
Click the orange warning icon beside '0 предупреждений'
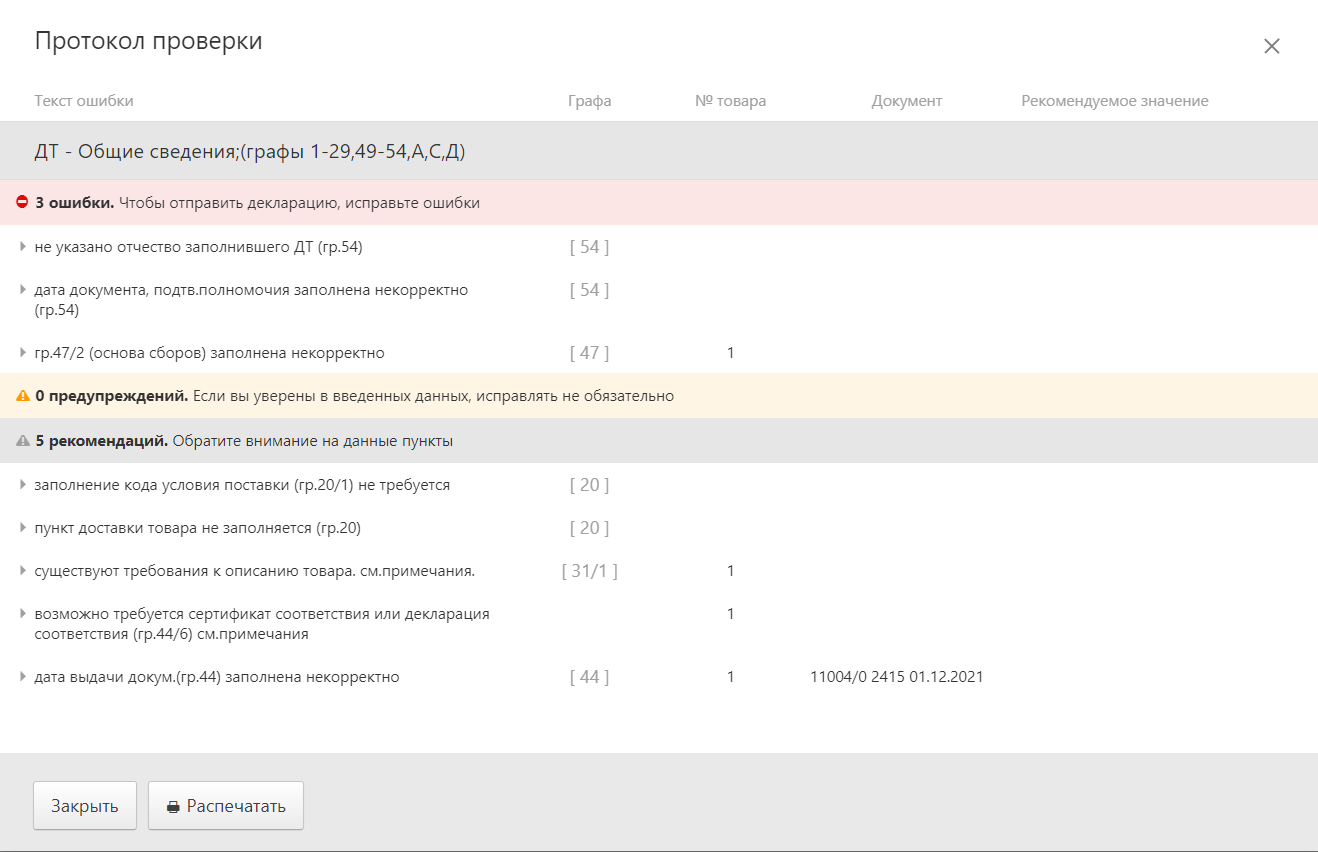tap(22, 396)
